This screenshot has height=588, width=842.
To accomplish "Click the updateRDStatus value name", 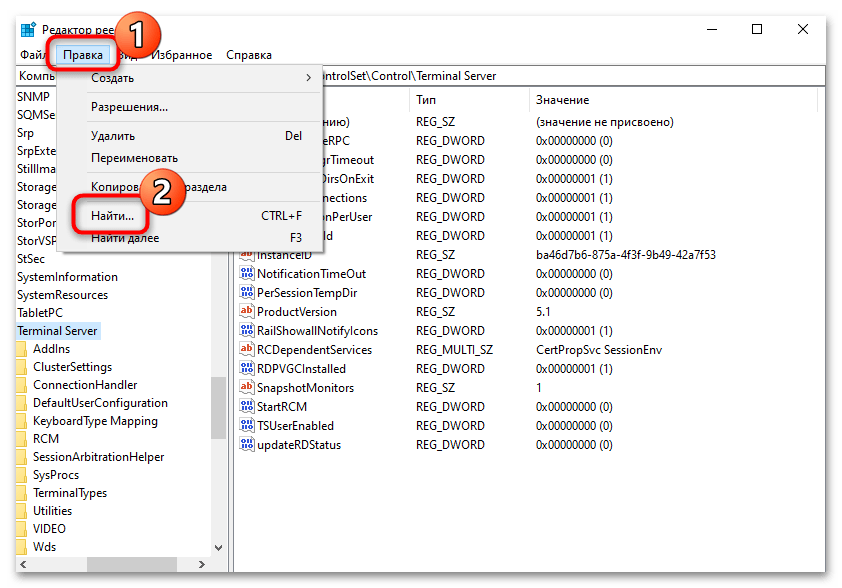I will (299, 445).
